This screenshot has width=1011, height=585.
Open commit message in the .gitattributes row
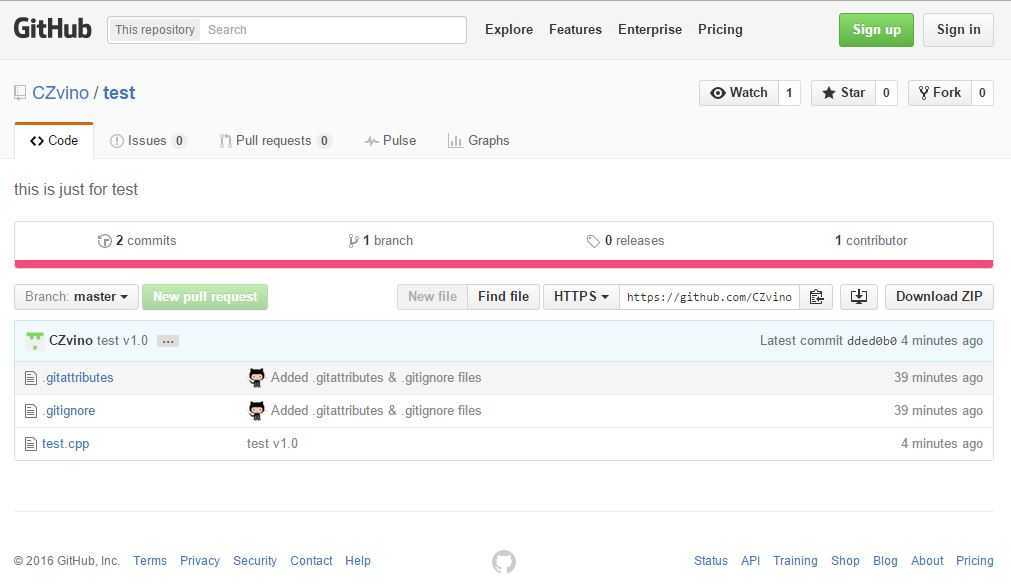click(x=376, y=378)
